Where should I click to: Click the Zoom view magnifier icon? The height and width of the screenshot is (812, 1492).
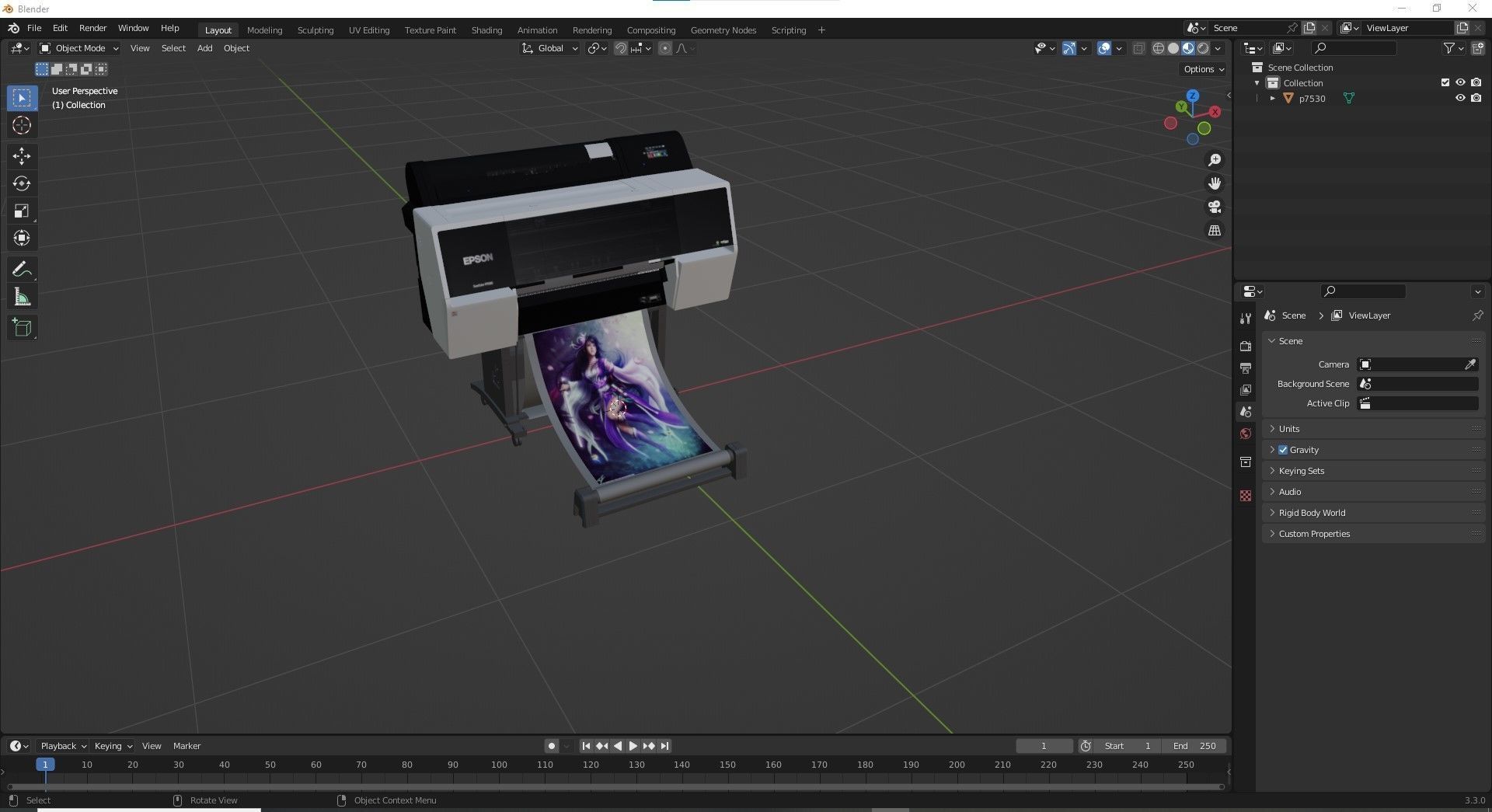(1214, 160)
